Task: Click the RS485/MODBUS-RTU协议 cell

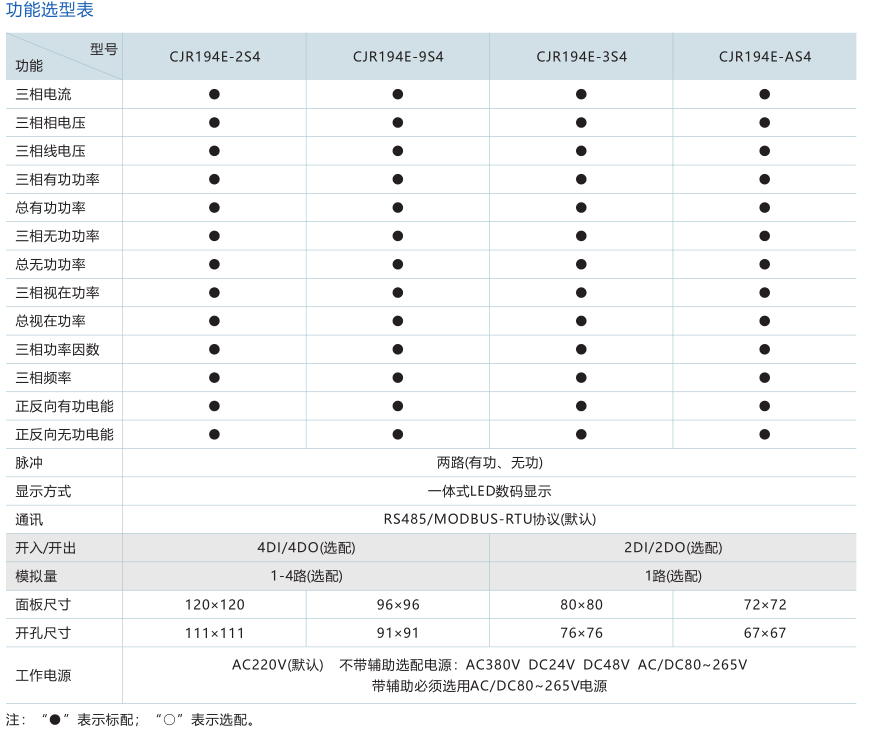Action: click(489, 519)
